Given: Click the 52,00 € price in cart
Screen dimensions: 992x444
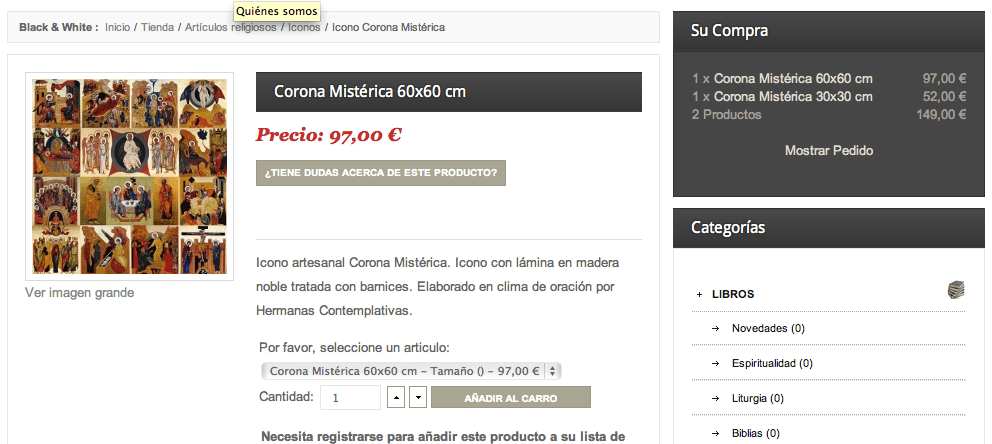Looking at the screenshot, I should point(945,97).
